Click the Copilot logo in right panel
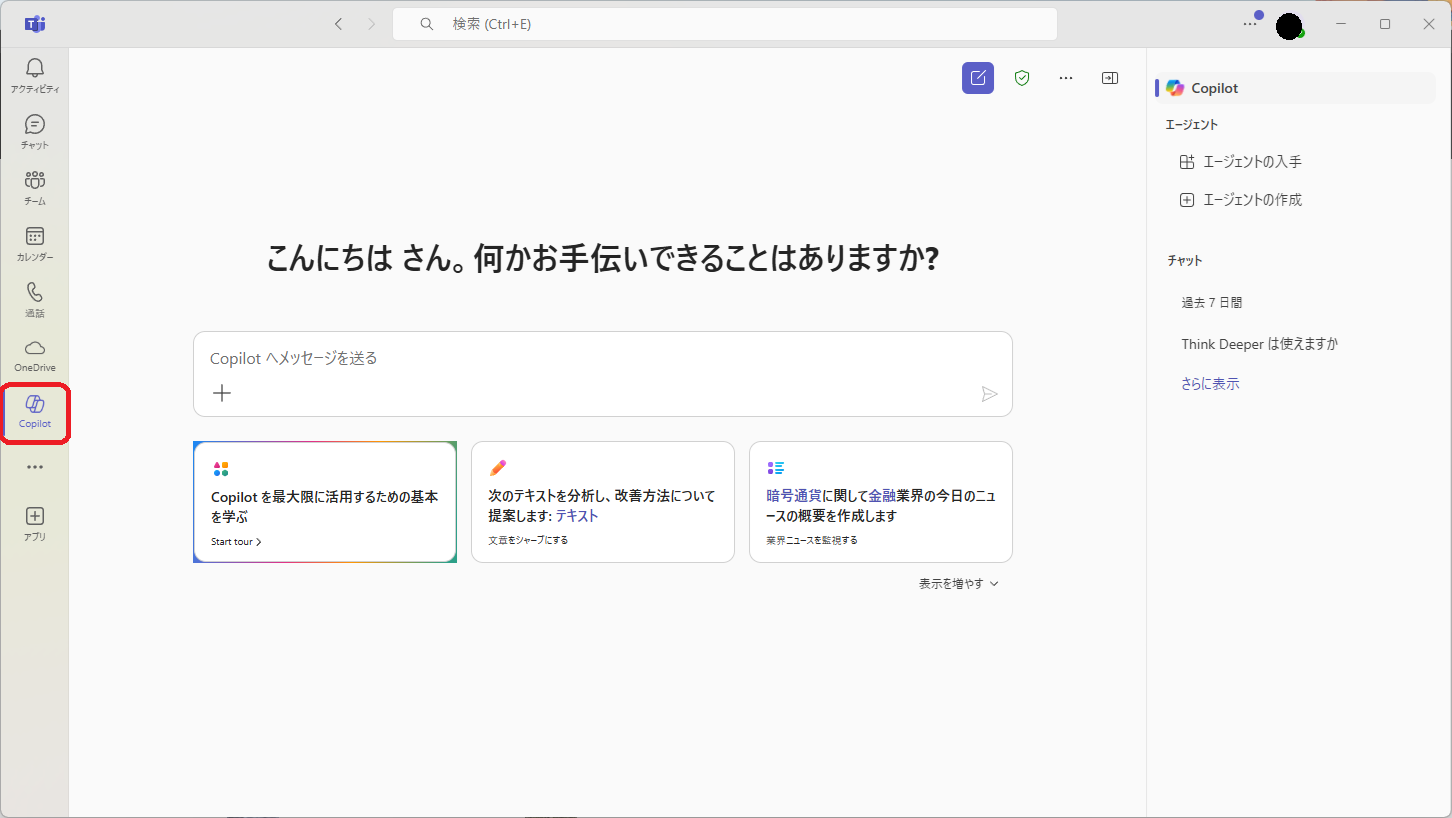 point(1175,88)
